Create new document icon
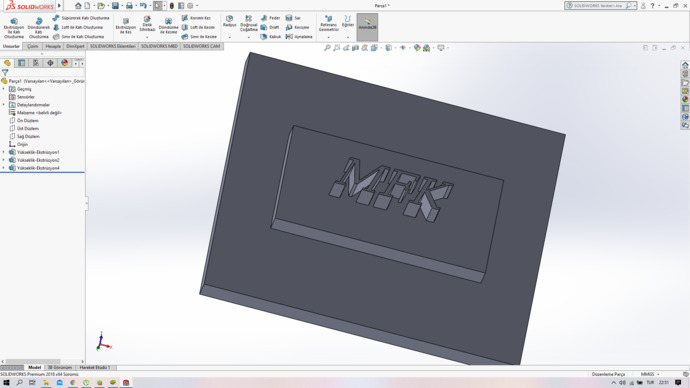Image resolution: width=690 pixels, height=388 pixels. 87,6
